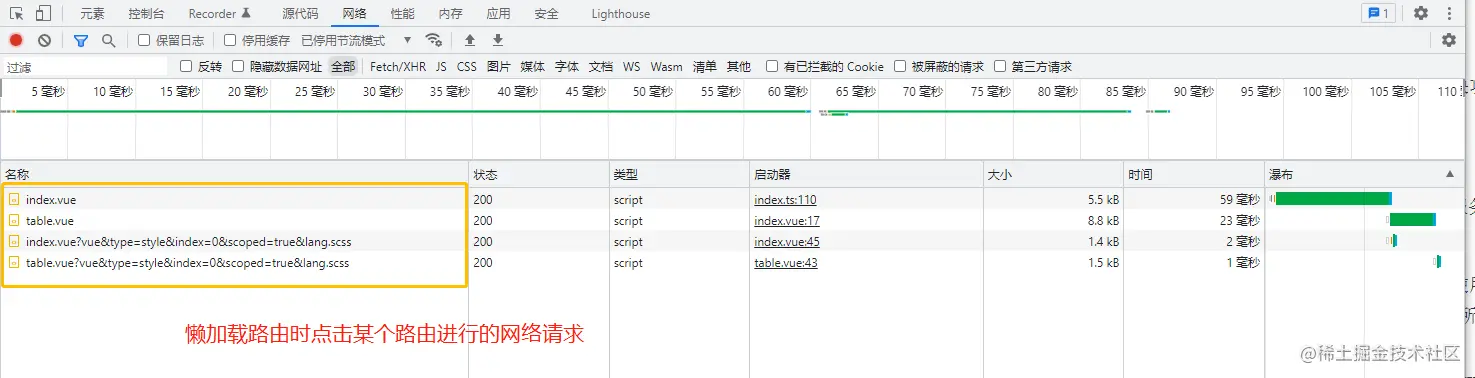Filter requests by 字体 type
Image resolution: width=1475 pixels, height=378 pixels.
[567, 66]
